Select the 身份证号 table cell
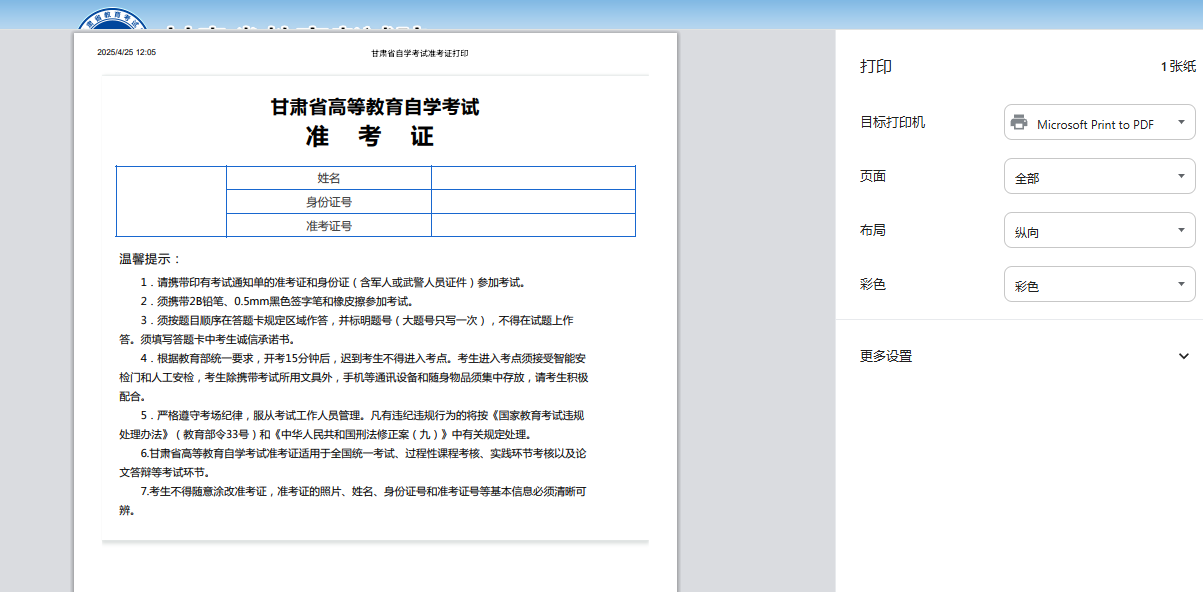Image resolution: width=1203 pixels, height=592 pixels. [x=329, y=202]
